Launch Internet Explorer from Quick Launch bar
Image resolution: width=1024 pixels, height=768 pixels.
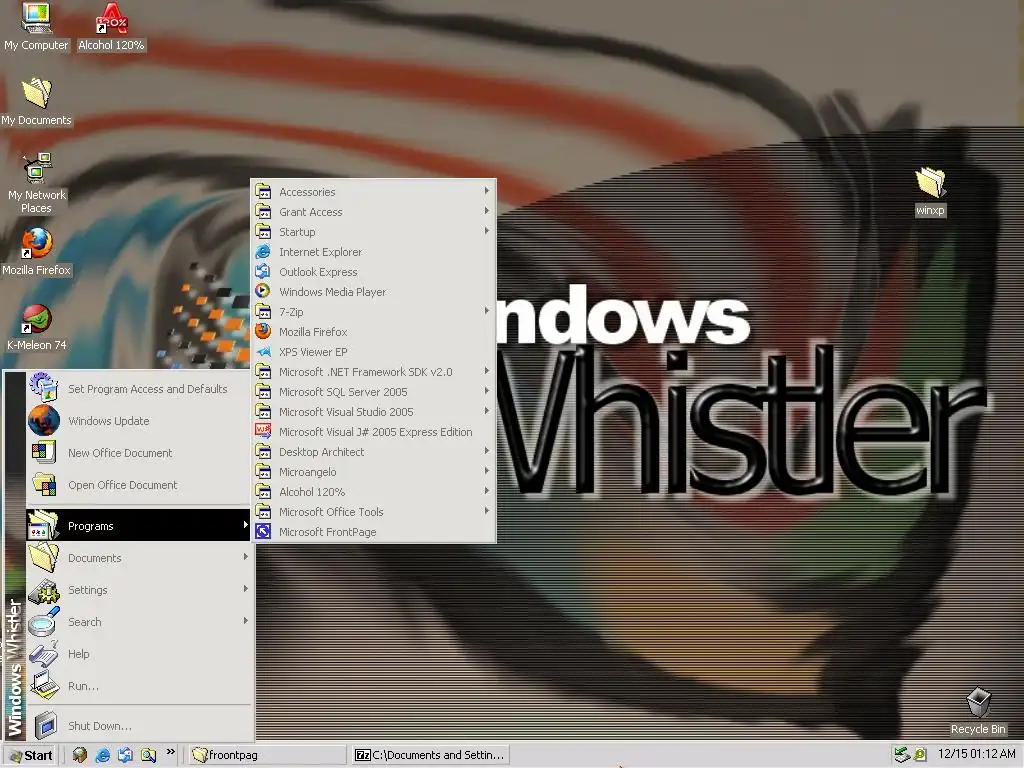tap(103, 755)
